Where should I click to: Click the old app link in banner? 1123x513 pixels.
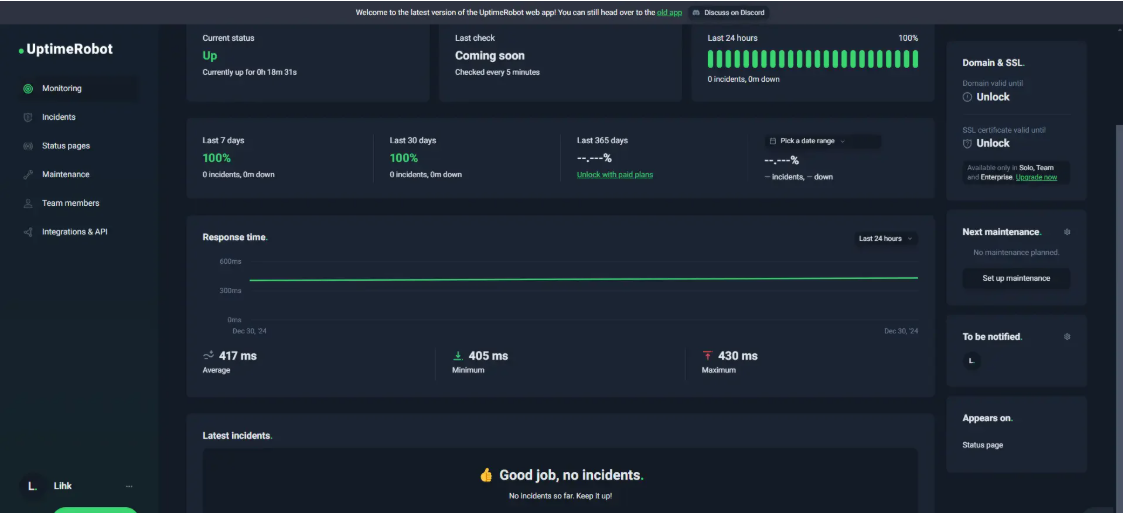tap(669, 13)
